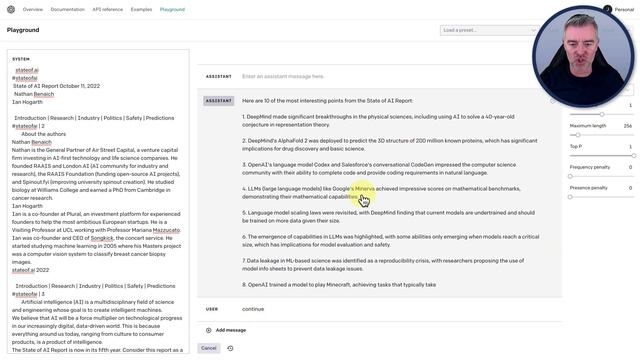Click point 7 about data leakage
Screen dimensions: 640x360
tap(383, 265)
